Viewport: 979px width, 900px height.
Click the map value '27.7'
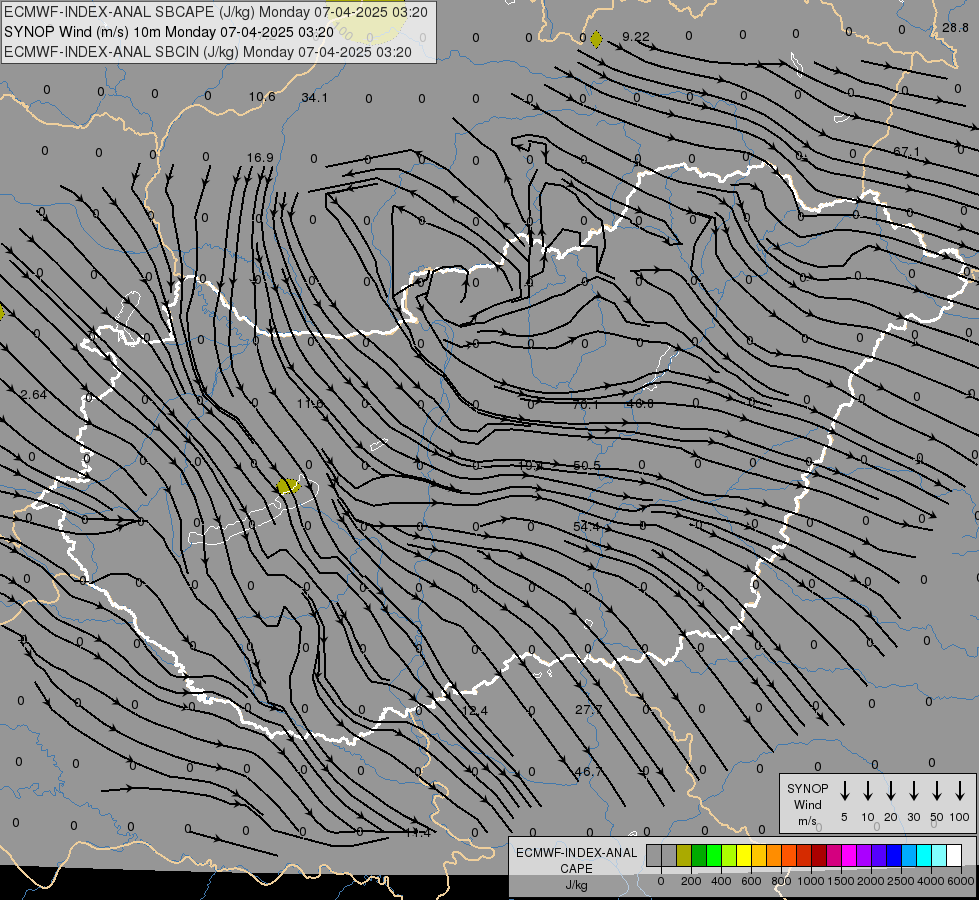(x=588, y=710)
